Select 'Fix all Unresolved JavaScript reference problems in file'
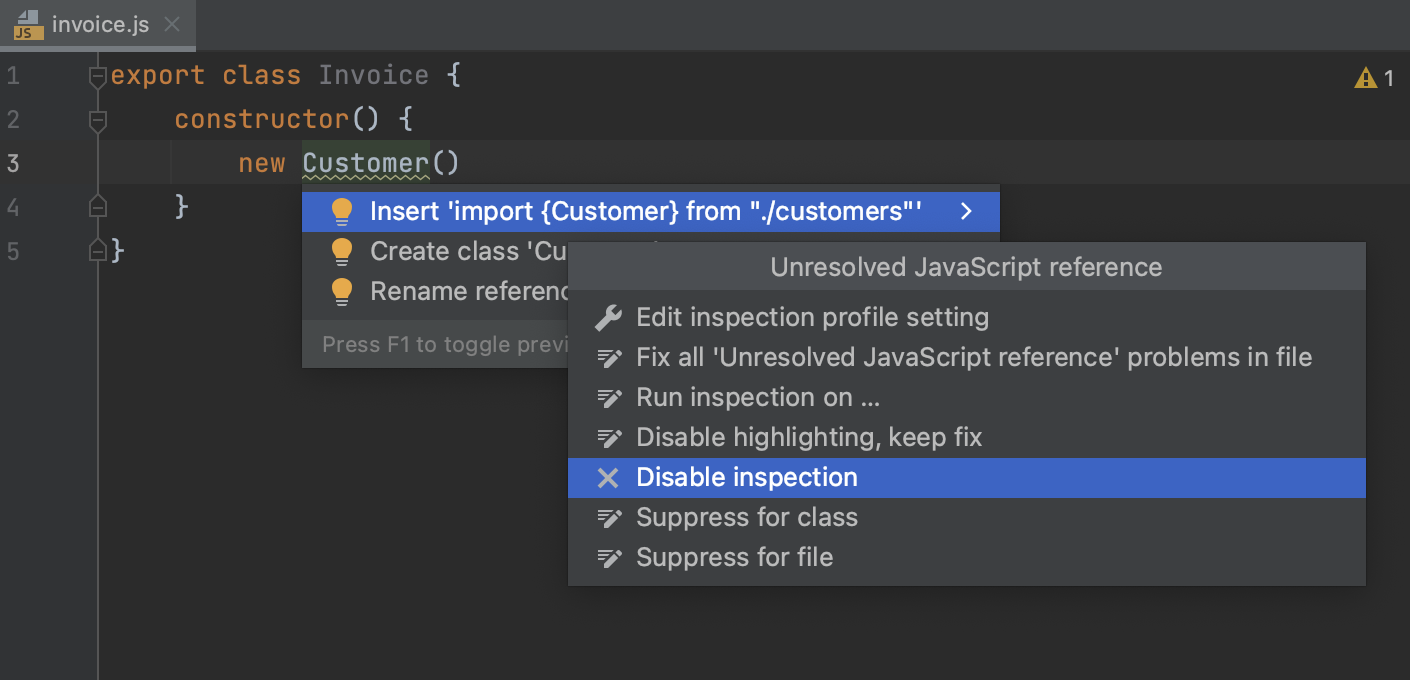This screenshot has width=1410, height=680. [x=975, y=357]
